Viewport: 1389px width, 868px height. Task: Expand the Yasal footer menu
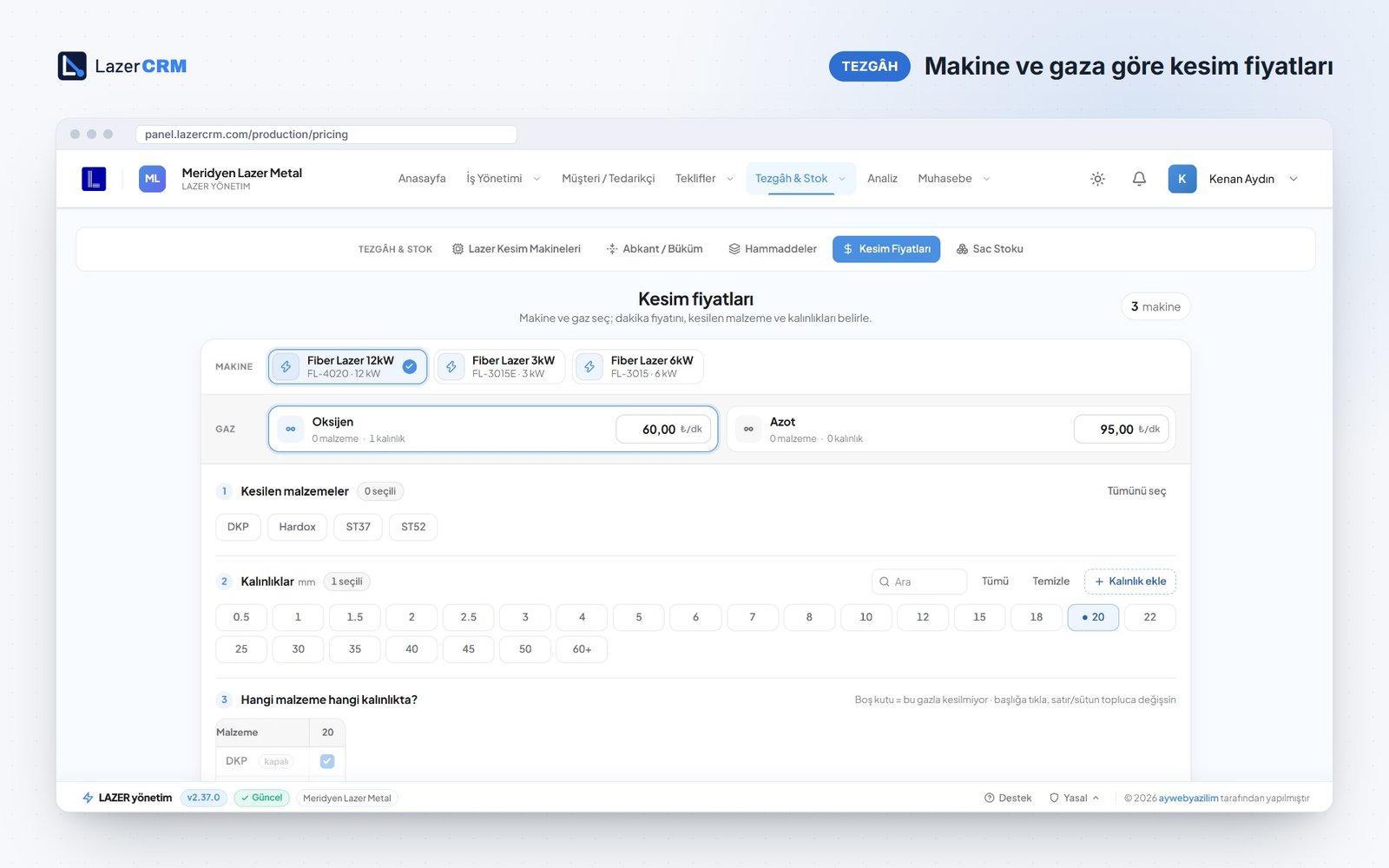(x=1074, y=798)
